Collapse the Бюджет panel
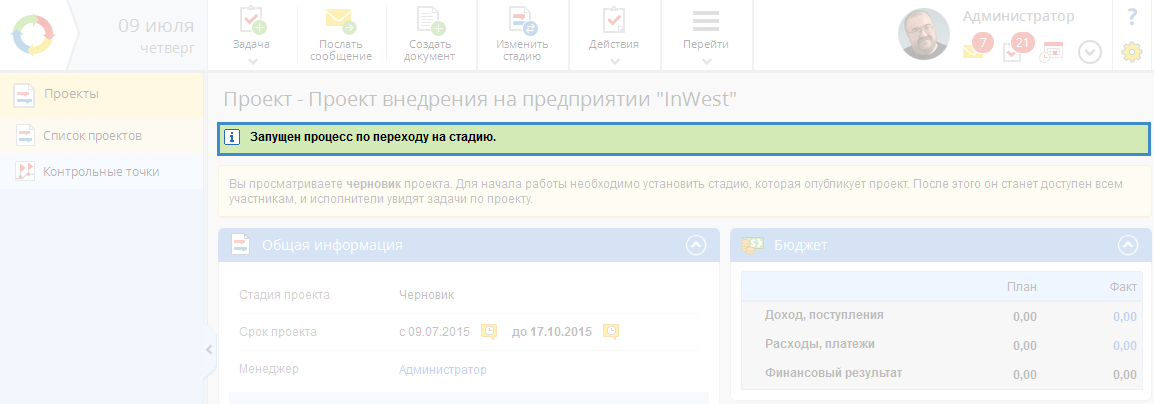This screenshot has height=404, width=1154. pyautogui.click(x=1128, y=245)
